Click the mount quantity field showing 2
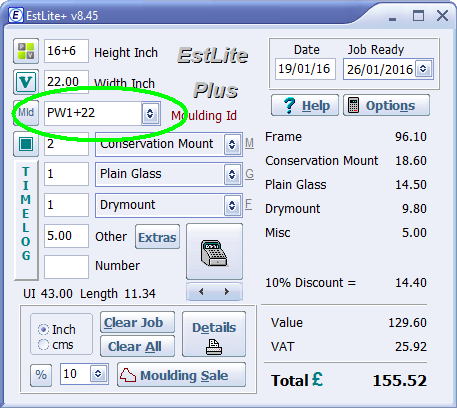The width and height of the screenshot is (457, 408). [66, 144]
